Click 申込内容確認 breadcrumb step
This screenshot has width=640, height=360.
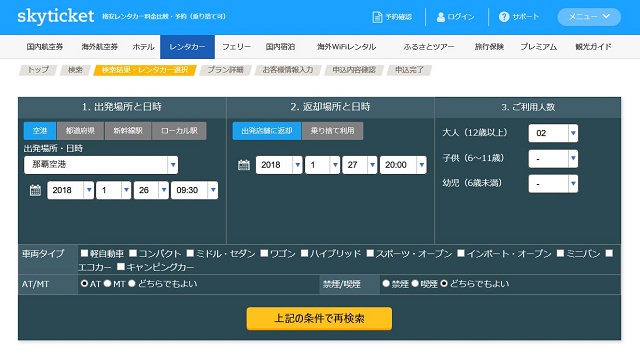pos(354,70)
